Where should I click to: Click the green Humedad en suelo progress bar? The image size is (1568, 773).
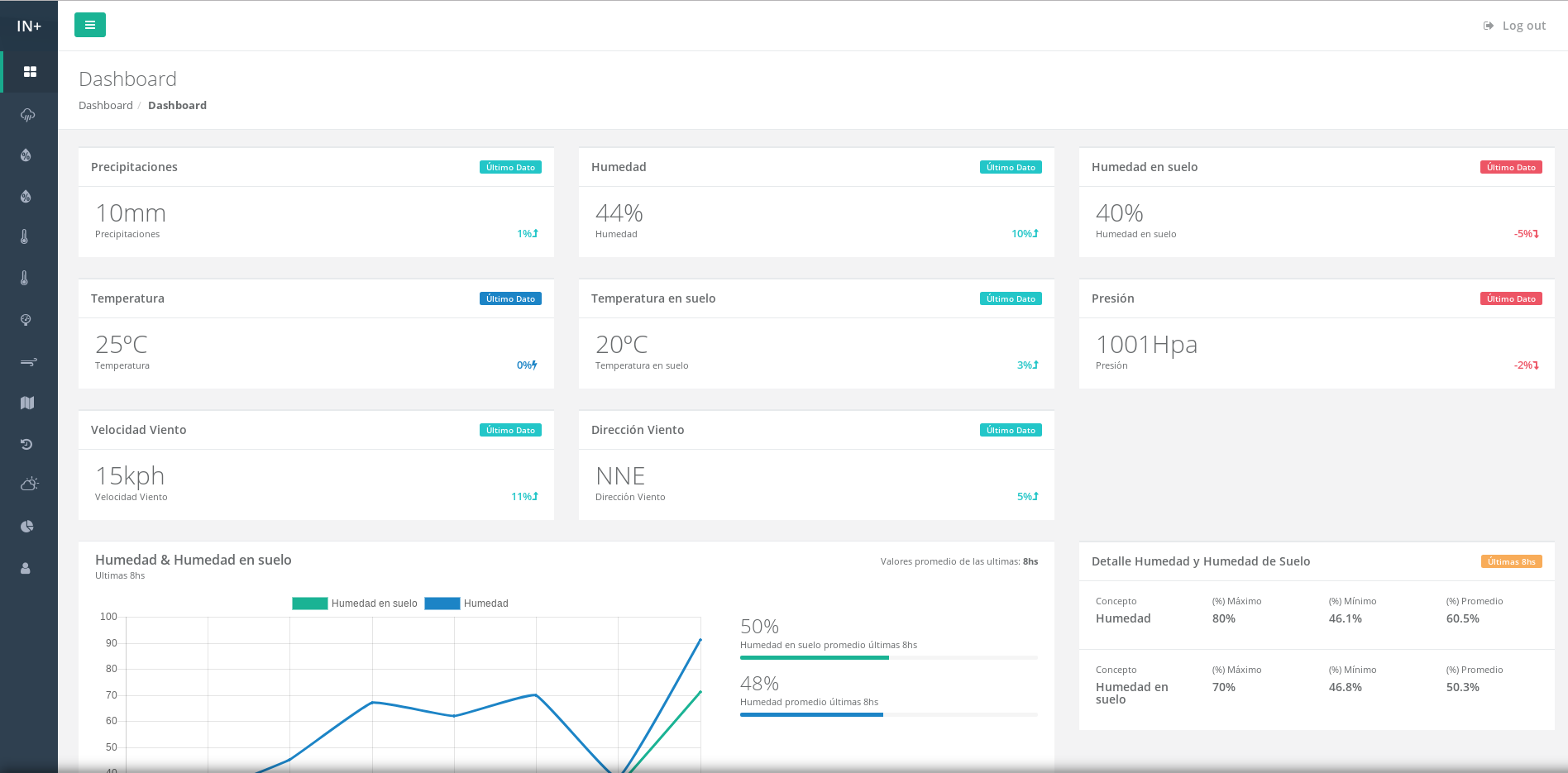pos(814,657)
